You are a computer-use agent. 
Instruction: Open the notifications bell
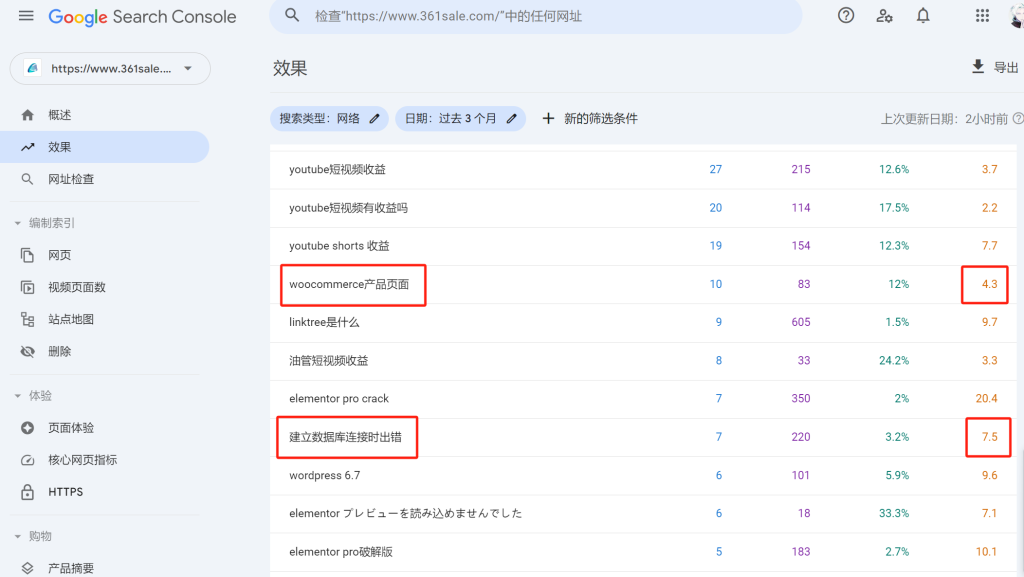click(923, 16)
